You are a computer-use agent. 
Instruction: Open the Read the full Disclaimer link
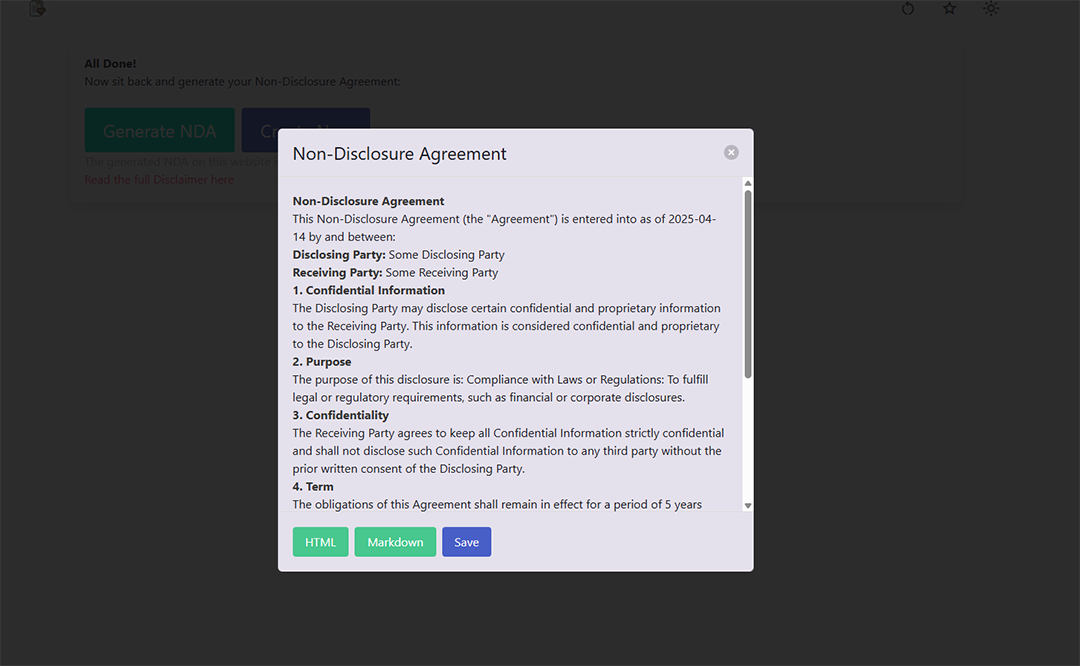pyautogui.click(x=159, y=180)
